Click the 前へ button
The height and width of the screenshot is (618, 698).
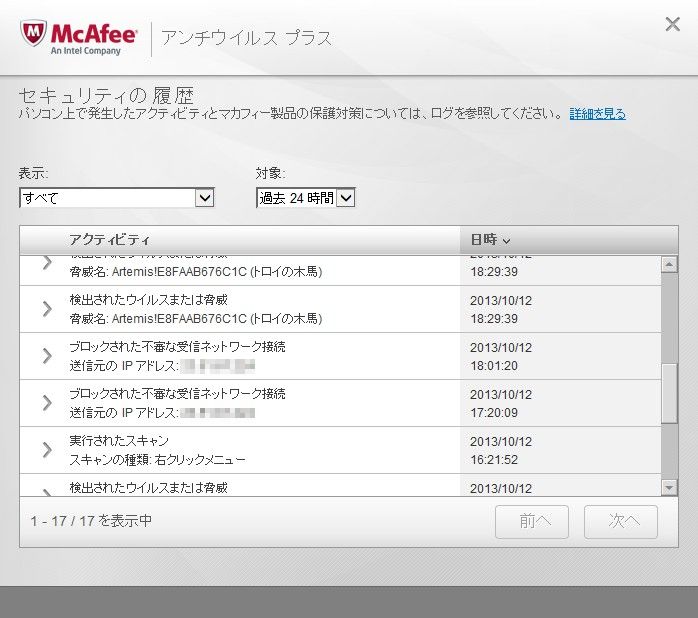click(532, 521)
